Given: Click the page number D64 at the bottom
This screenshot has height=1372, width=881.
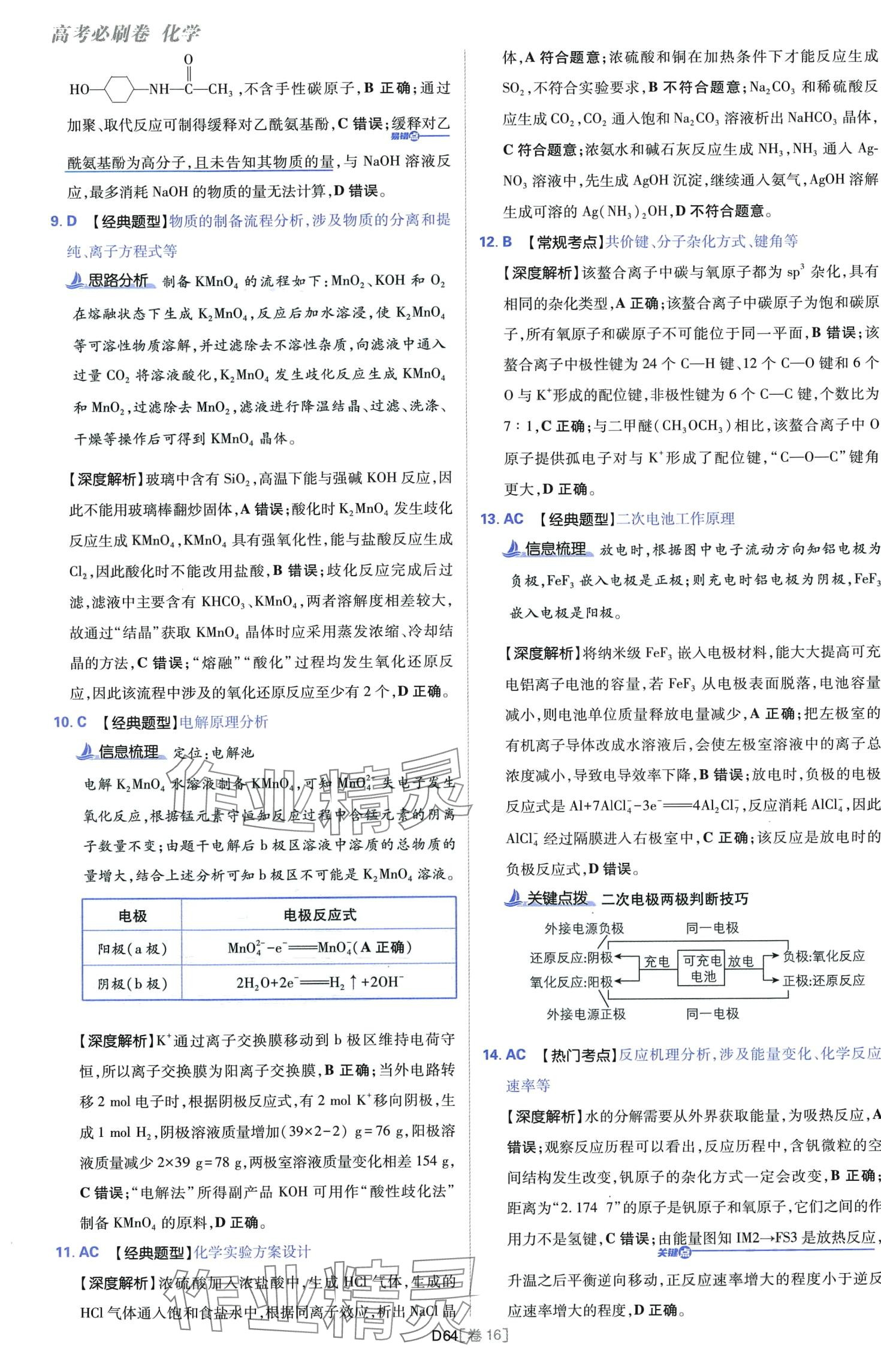Looking at the screenshot, I should point(444,1352).
